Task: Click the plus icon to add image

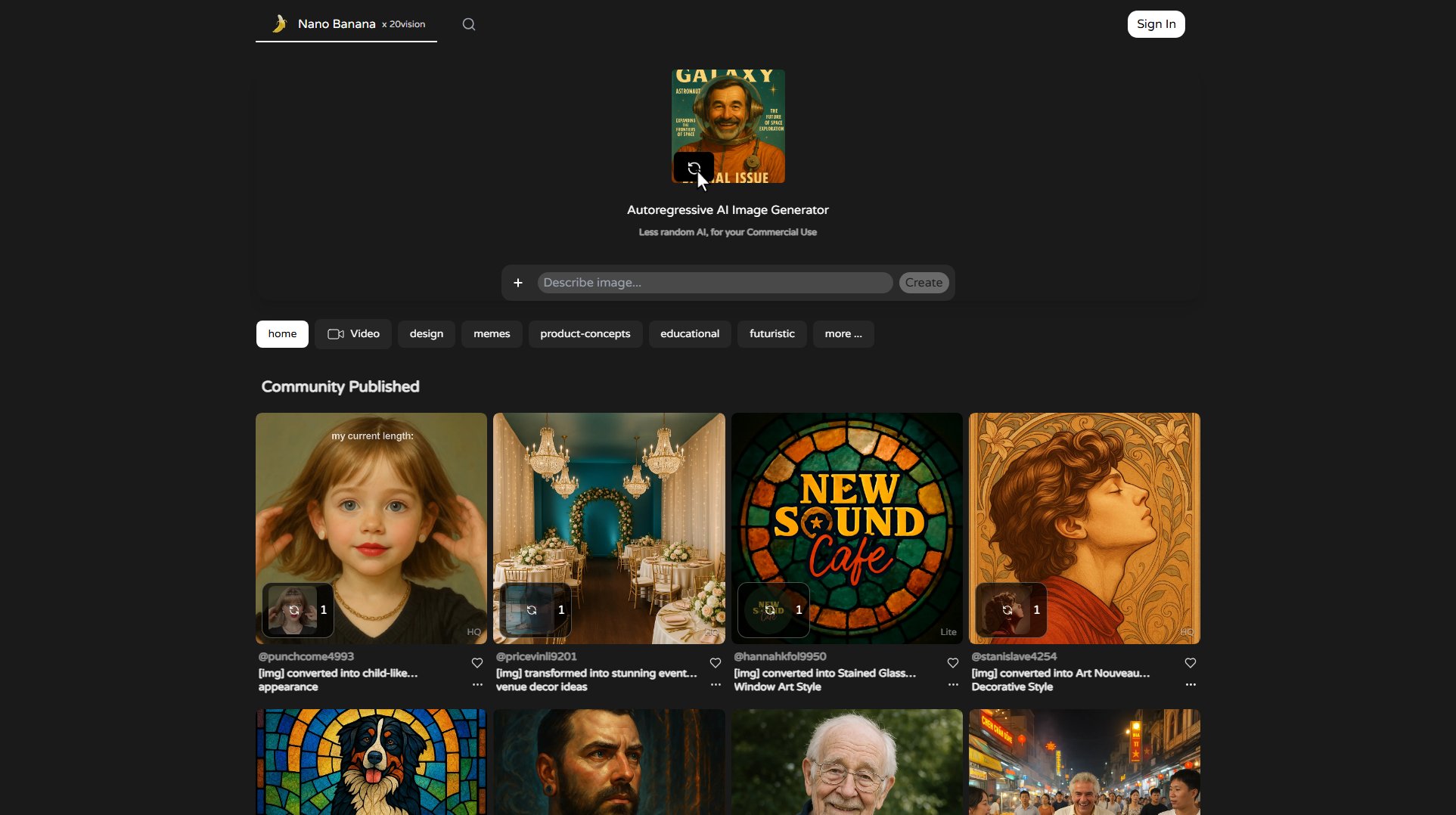Action: tap(518, 283)
